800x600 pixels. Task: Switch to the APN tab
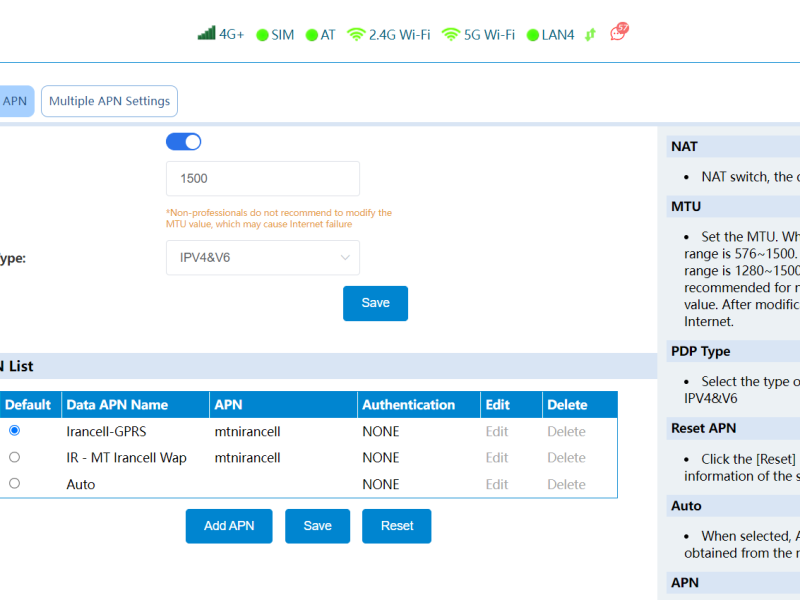(x=15, y=101)
